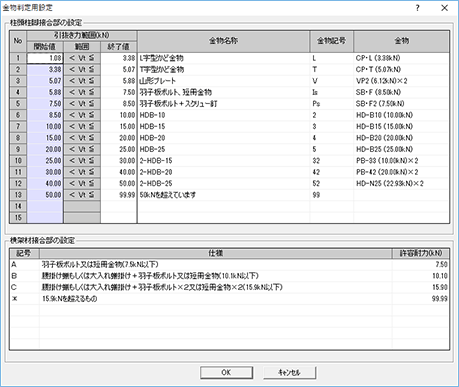Select start value 50.00 in row 13
459x387 pixels.
[45, 195]
